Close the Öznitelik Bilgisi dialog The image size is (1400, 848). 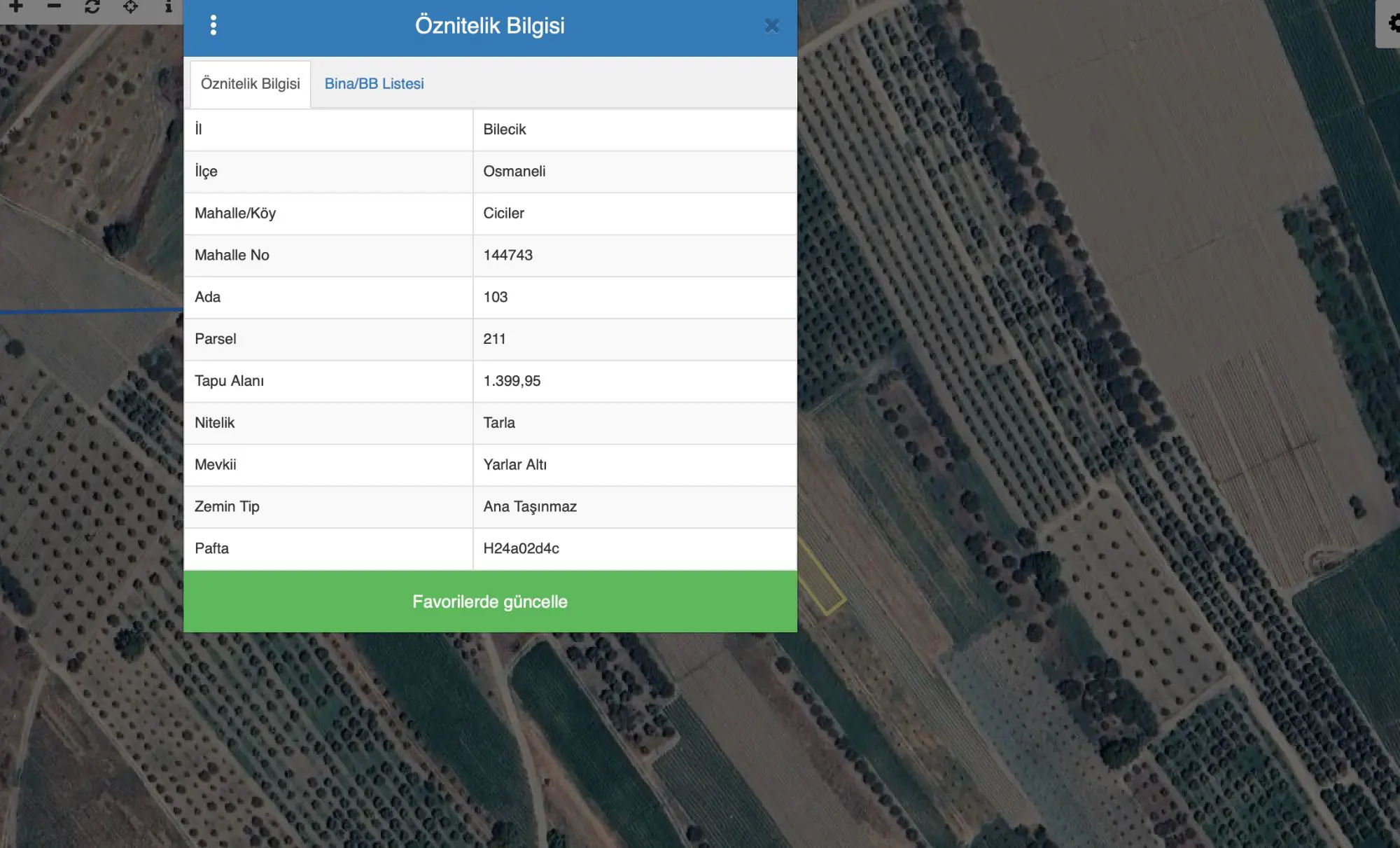pyautogui.click(x=771, y=26)
